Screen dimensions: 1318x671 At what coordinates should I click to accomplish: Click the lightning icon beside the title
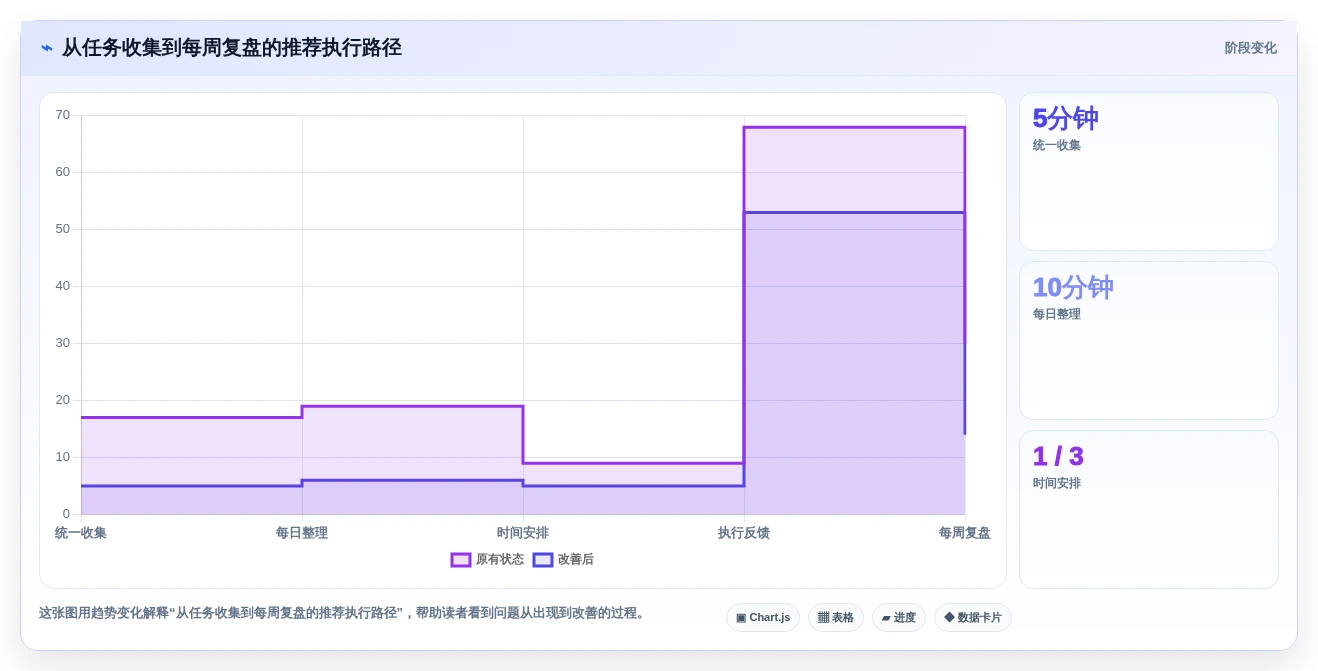coord(47,48)
